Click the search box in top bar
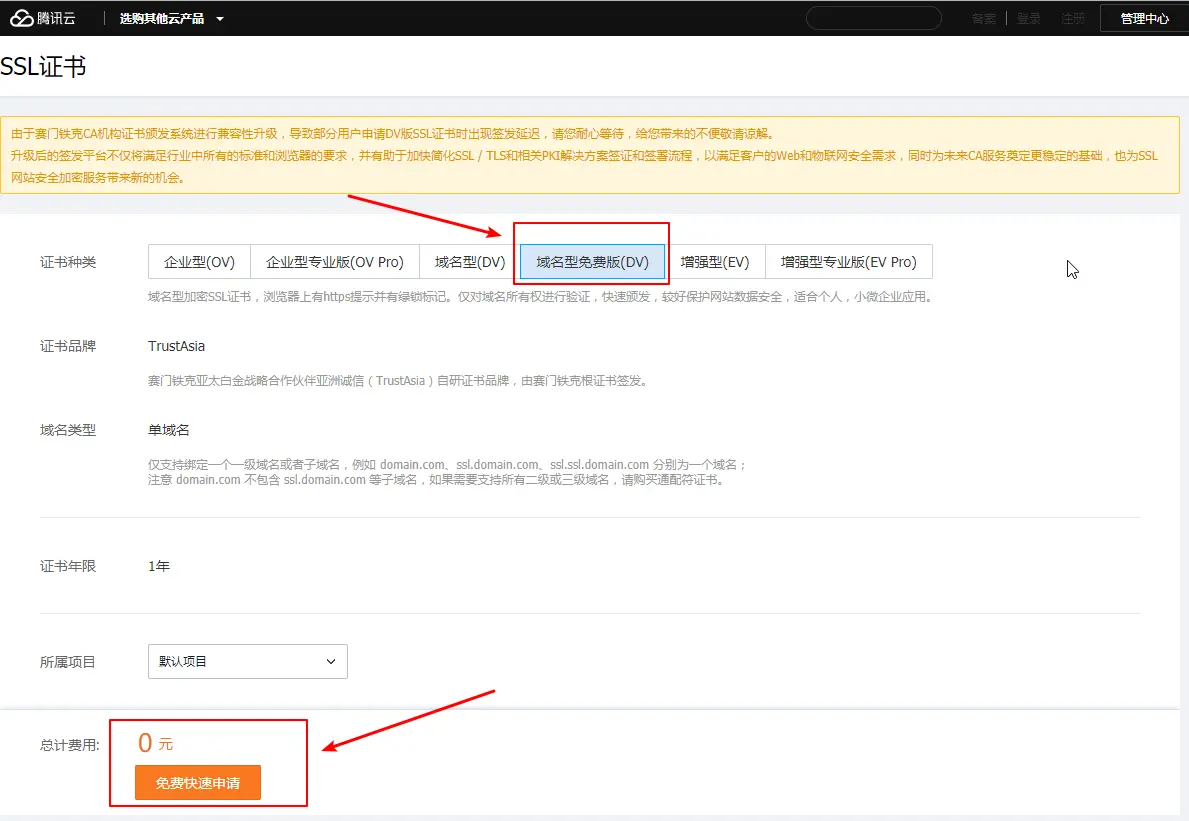 pyautogui.click(x=874, y=18)
